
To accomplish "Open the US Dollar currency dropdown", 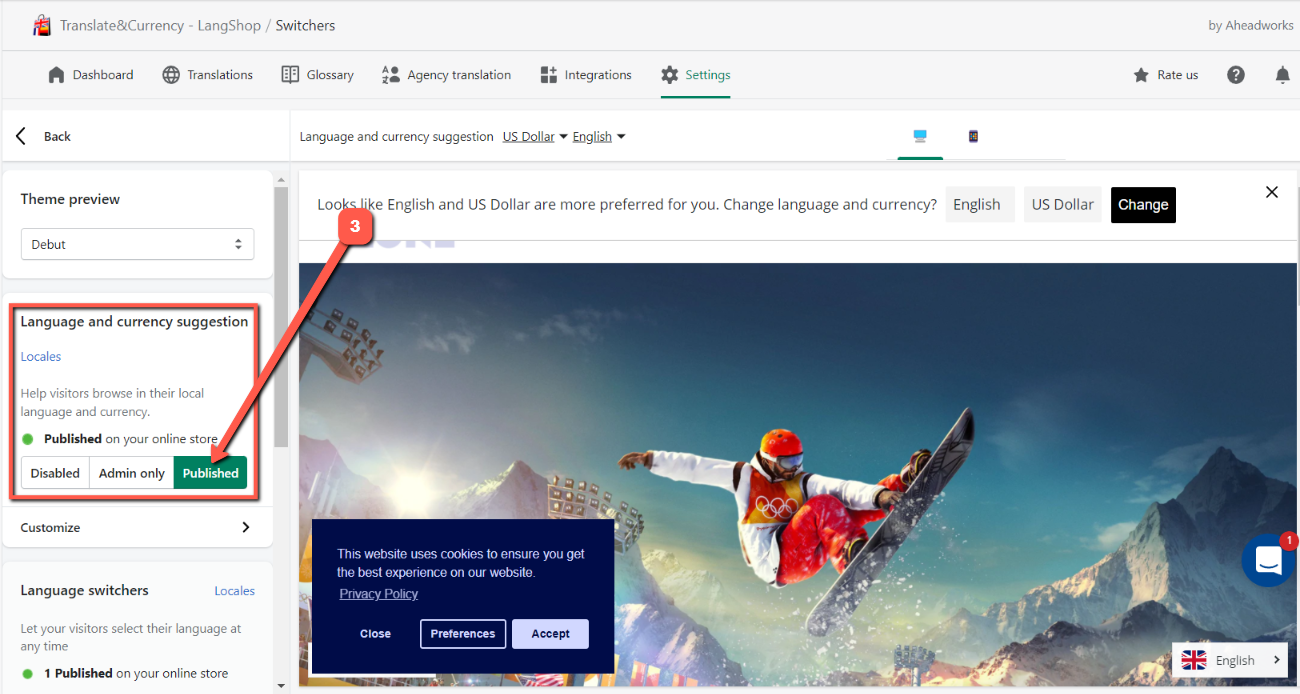I will click(535, 137).
